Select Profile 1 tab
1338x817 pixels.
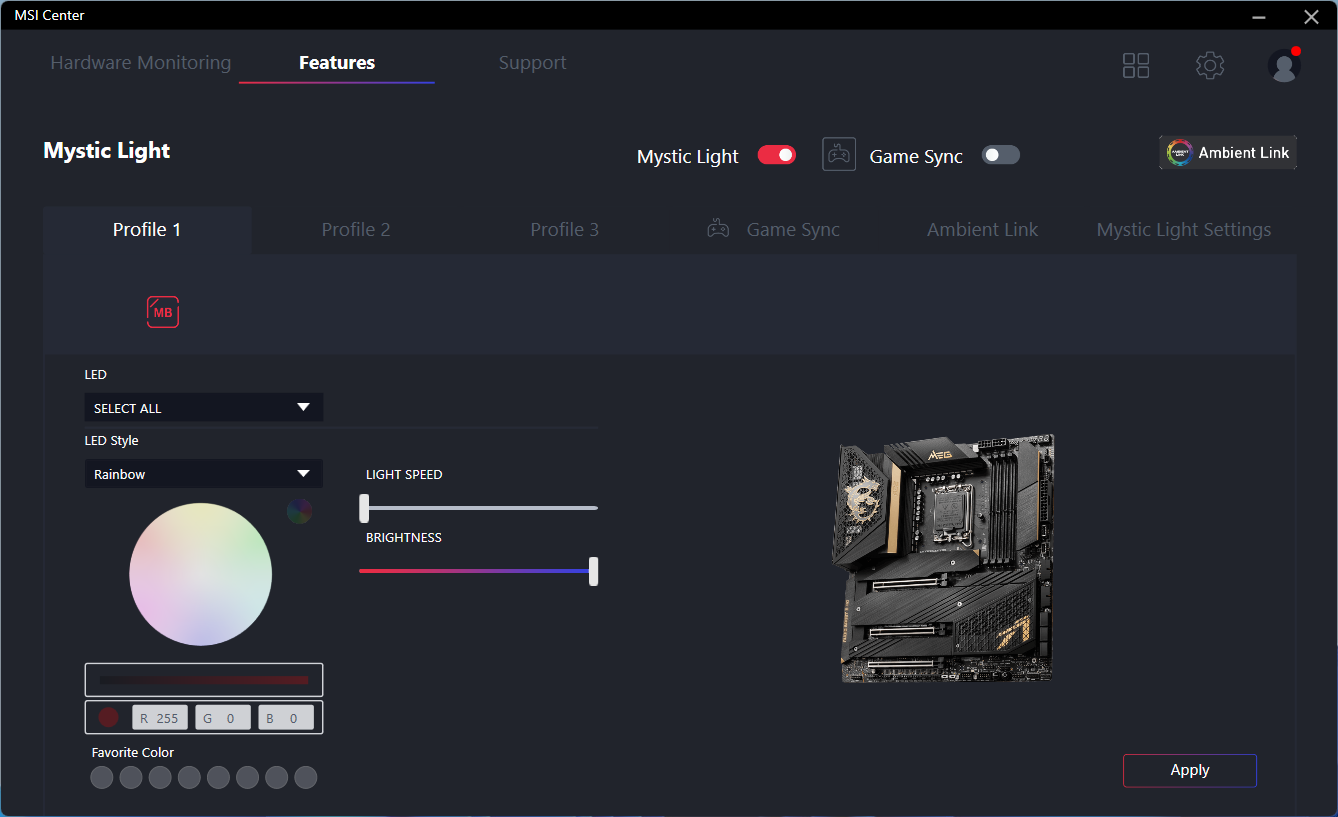pos(147,230)
